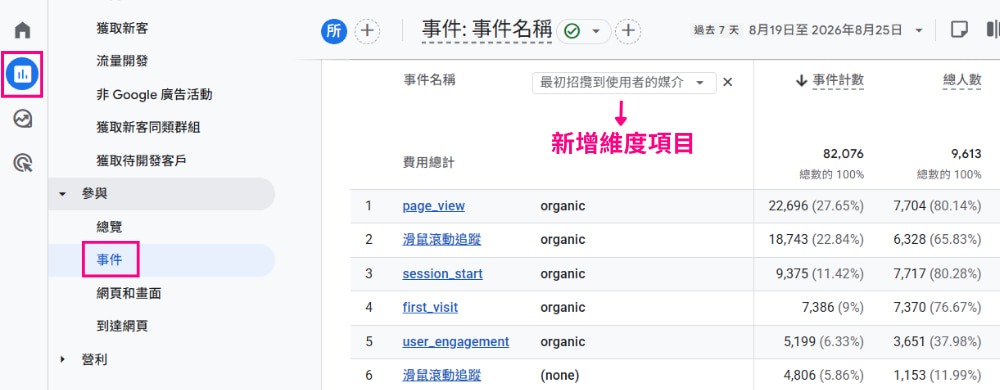This screenshot has height=390, width=1000.
Task: Sort by the '總人數' column header
Action: [x=962, y=80]
